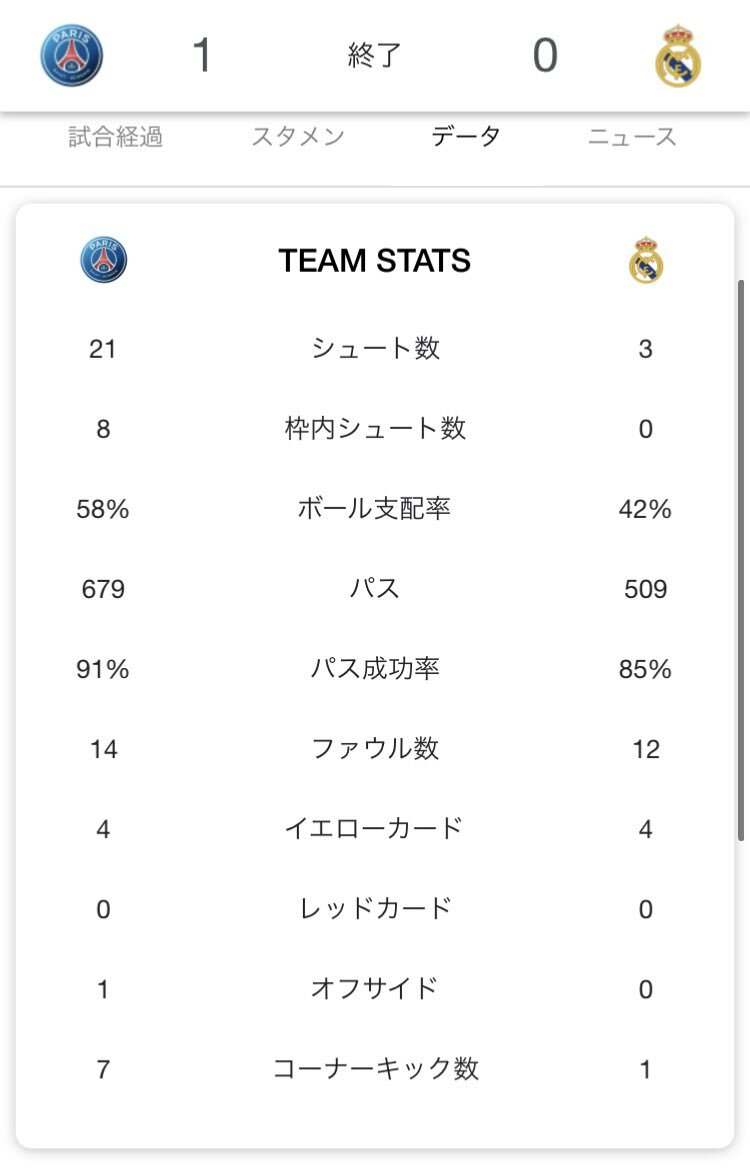Viewport: 750px width, 1169px height.
Task: Click the TEAM STATS heading
Action: pos(374,261)
